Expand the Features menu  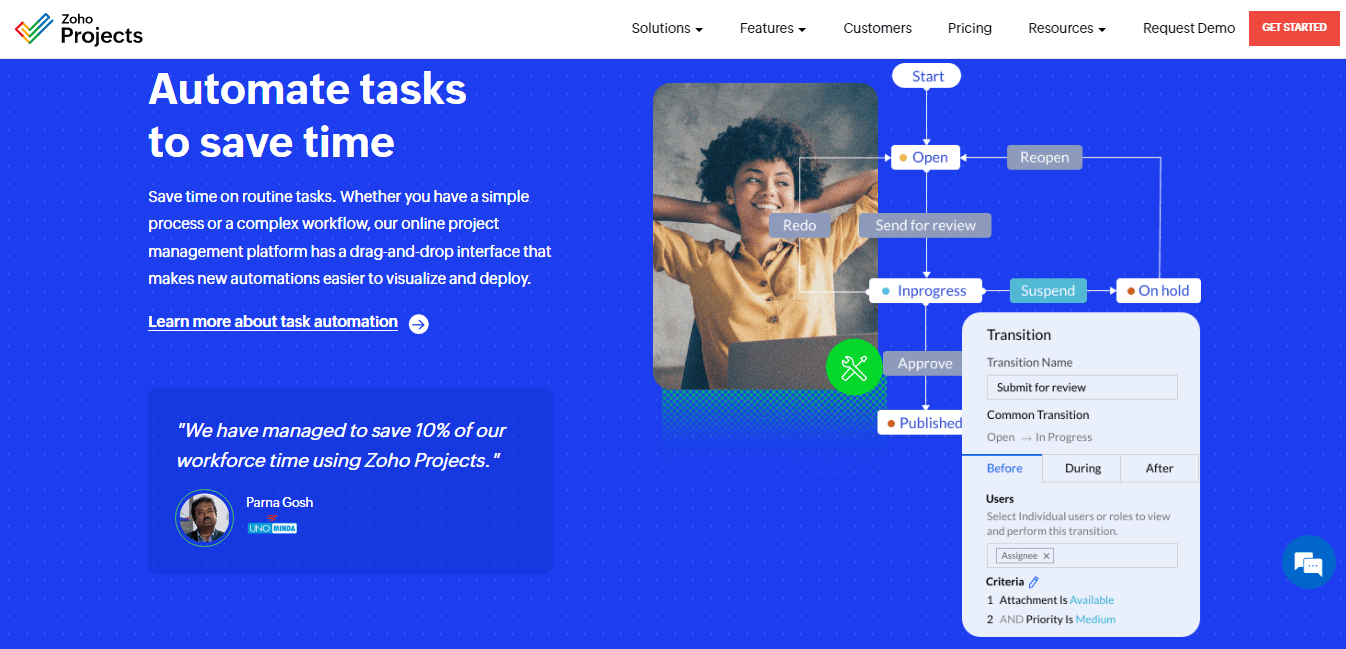[x=772, y=28]
